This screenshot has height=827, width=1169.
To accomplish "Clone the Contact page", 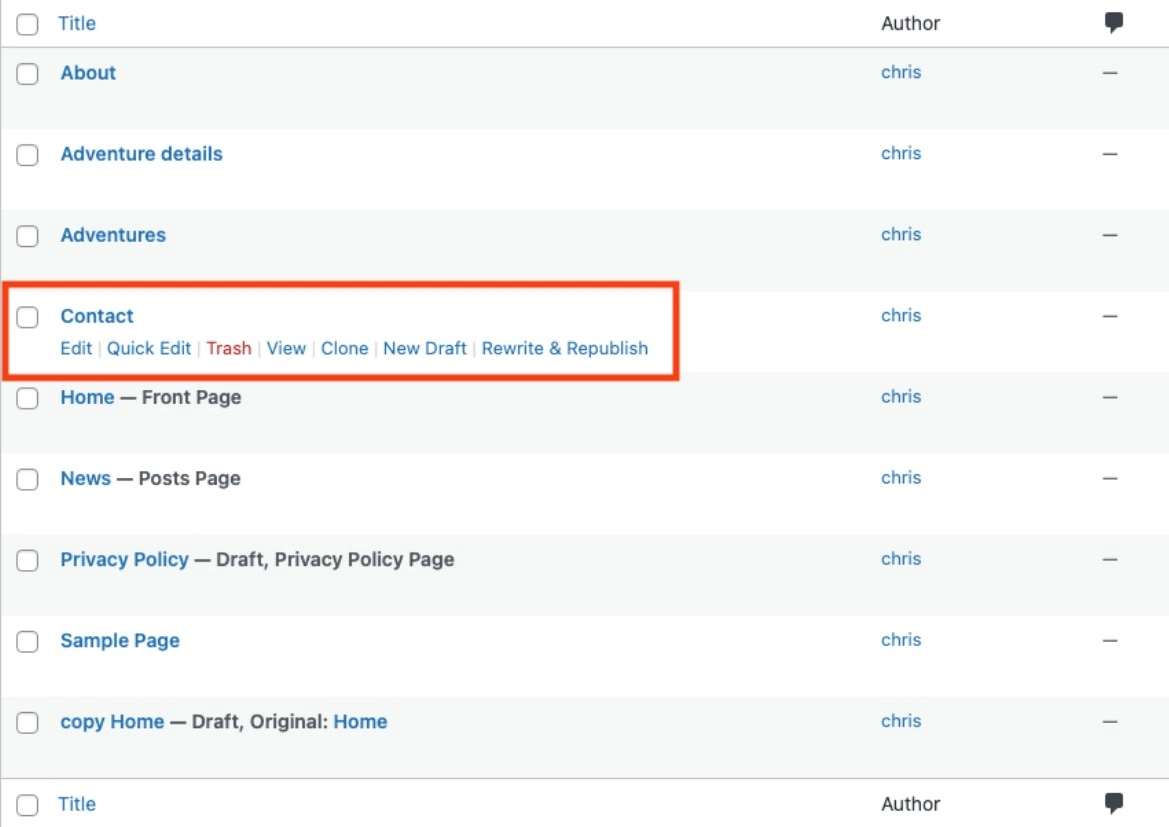I will [x=344, y=348].
